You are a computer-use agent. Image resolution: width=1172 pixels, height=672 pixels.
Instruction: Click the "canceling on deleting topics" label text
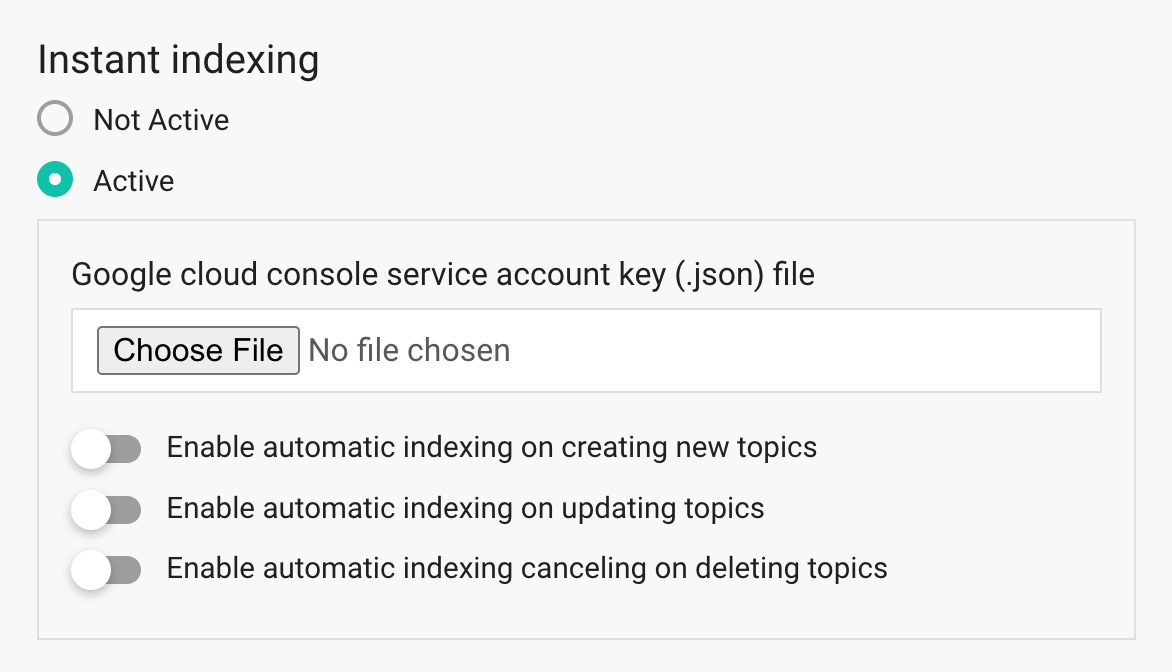pos(527,568)
